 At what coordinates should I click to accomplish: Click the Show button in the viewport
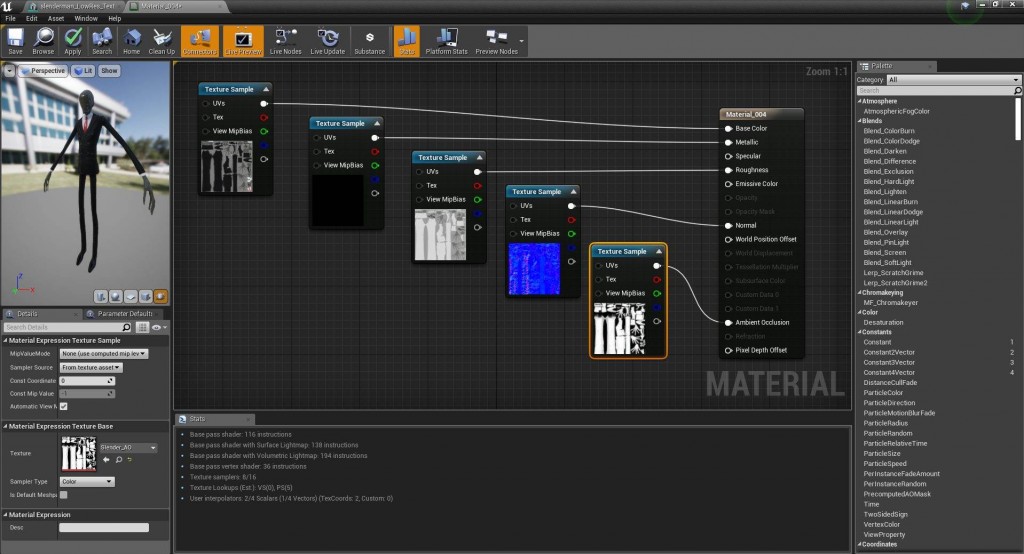tap(109, 71)
